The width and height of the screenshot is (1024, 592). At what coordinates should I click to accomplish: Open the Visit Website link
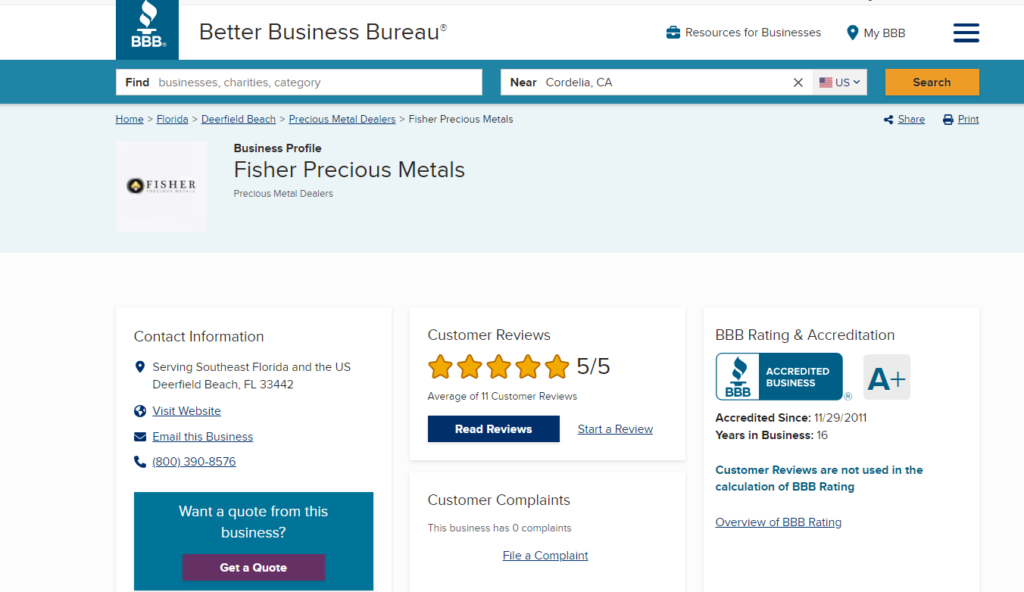[x=187, y=411]
